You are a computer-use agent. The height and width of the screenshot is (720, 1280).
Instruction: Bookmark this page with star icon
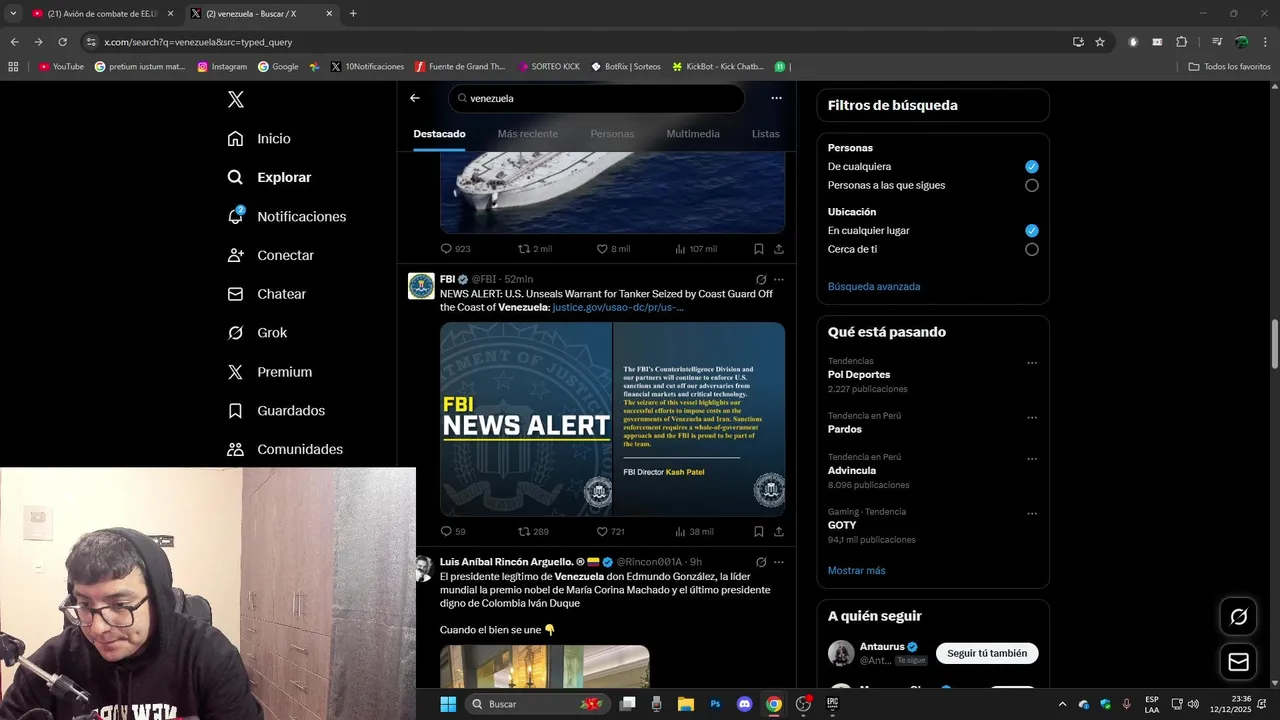tap(1100, 42)
